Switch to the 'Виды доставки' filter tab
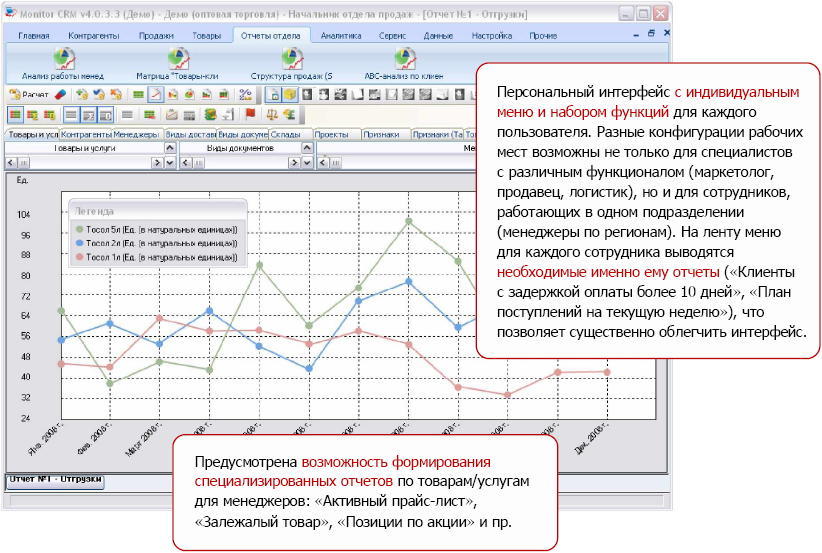The image size is (822, 553). 190,135
